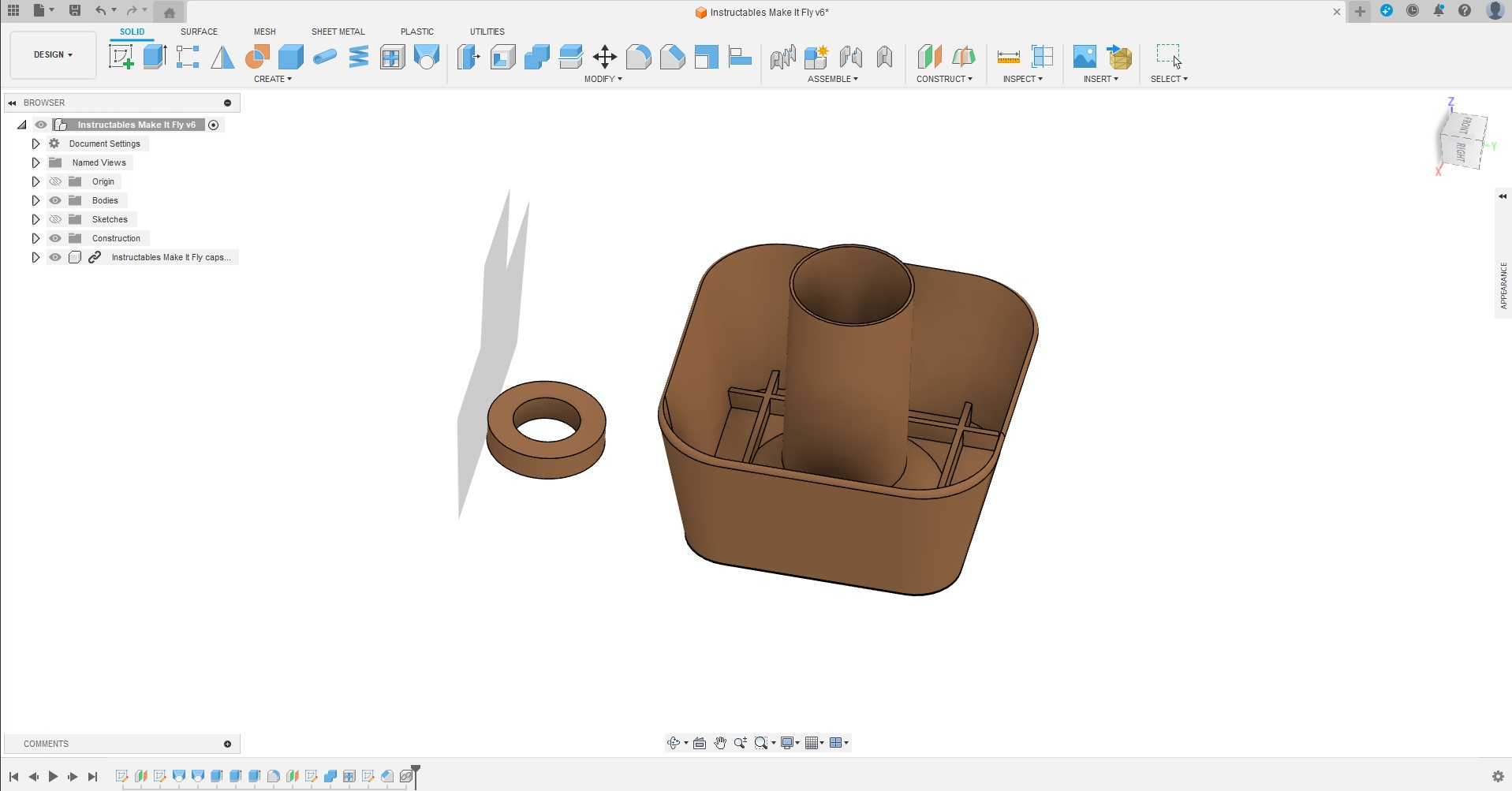Image resolution: width=1512 pixels, height=791 pixels.
Task: Start the Coil tool
Action: click(359, 57)
